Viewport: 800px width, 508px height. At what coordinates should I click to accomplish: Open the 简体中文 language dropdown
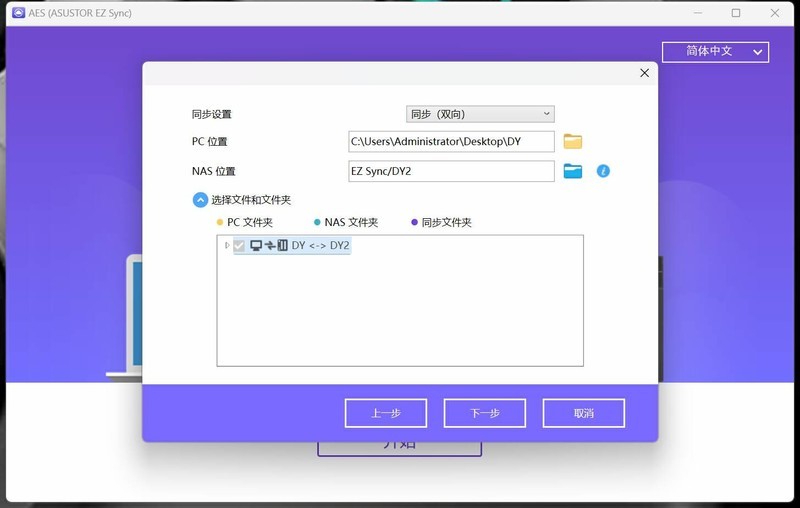[x=715, y=52]
